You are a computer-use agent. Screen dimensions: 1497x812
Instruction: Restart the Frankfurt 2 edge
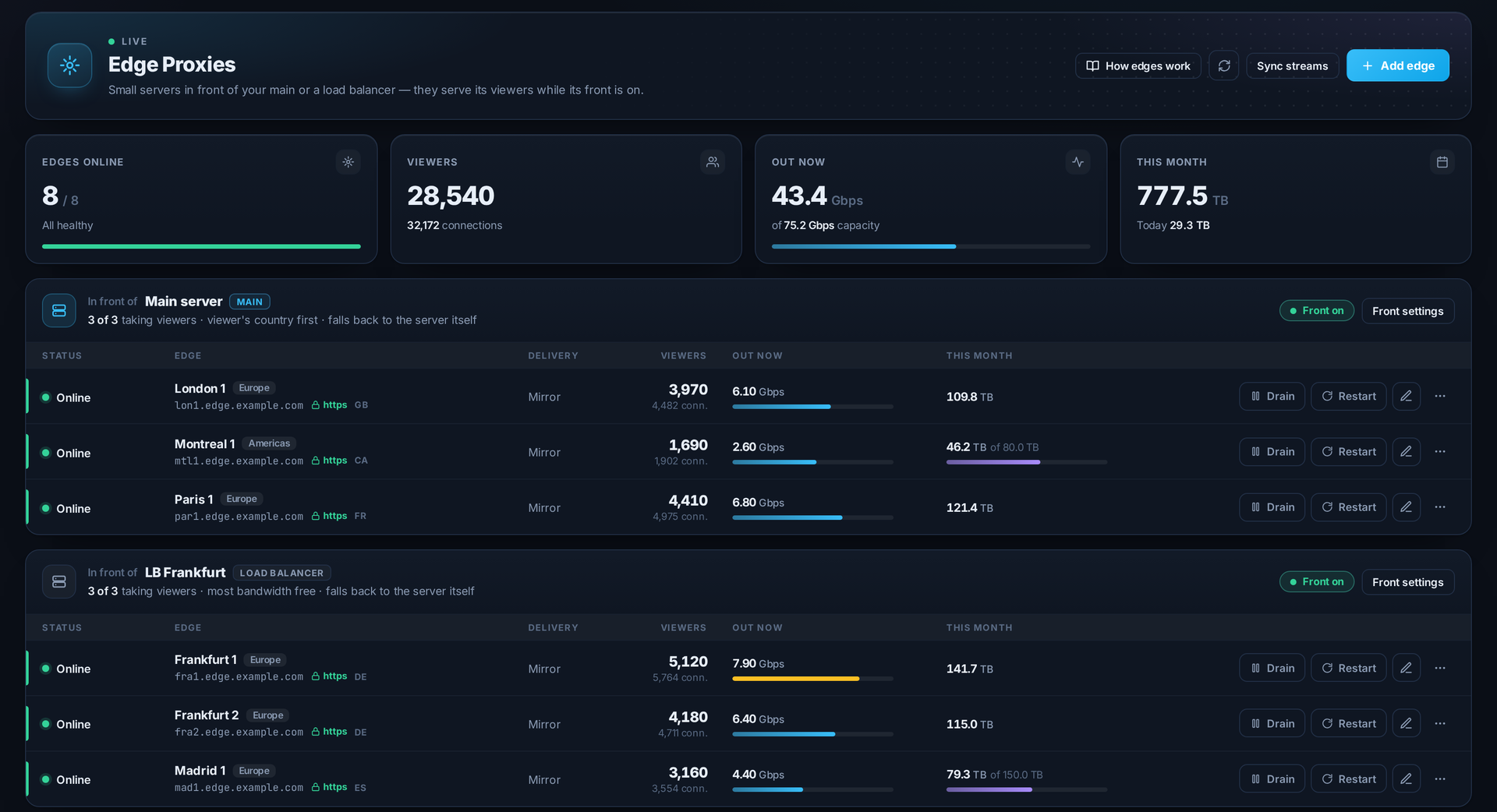click(1349, 723)
